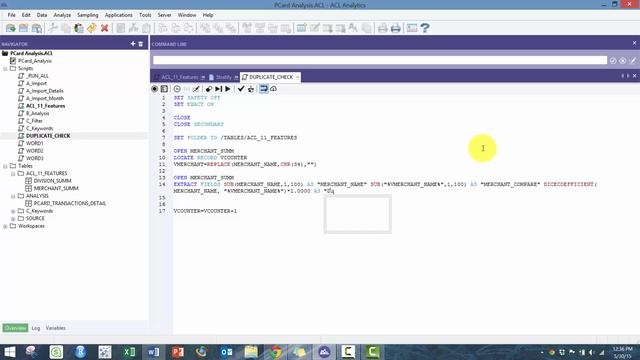Open Word from the Windows taskbar
Viewport: 640px width, 360px height.
tap(153, 352)
